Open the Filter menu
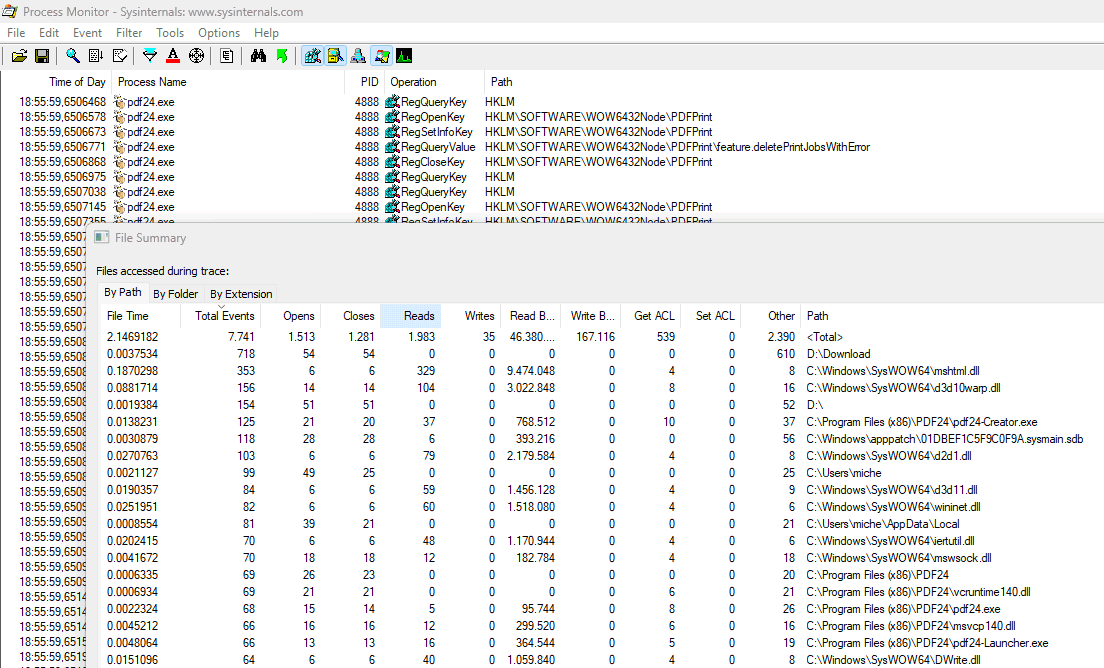The image size is (1104, 668). coord(129,33)
